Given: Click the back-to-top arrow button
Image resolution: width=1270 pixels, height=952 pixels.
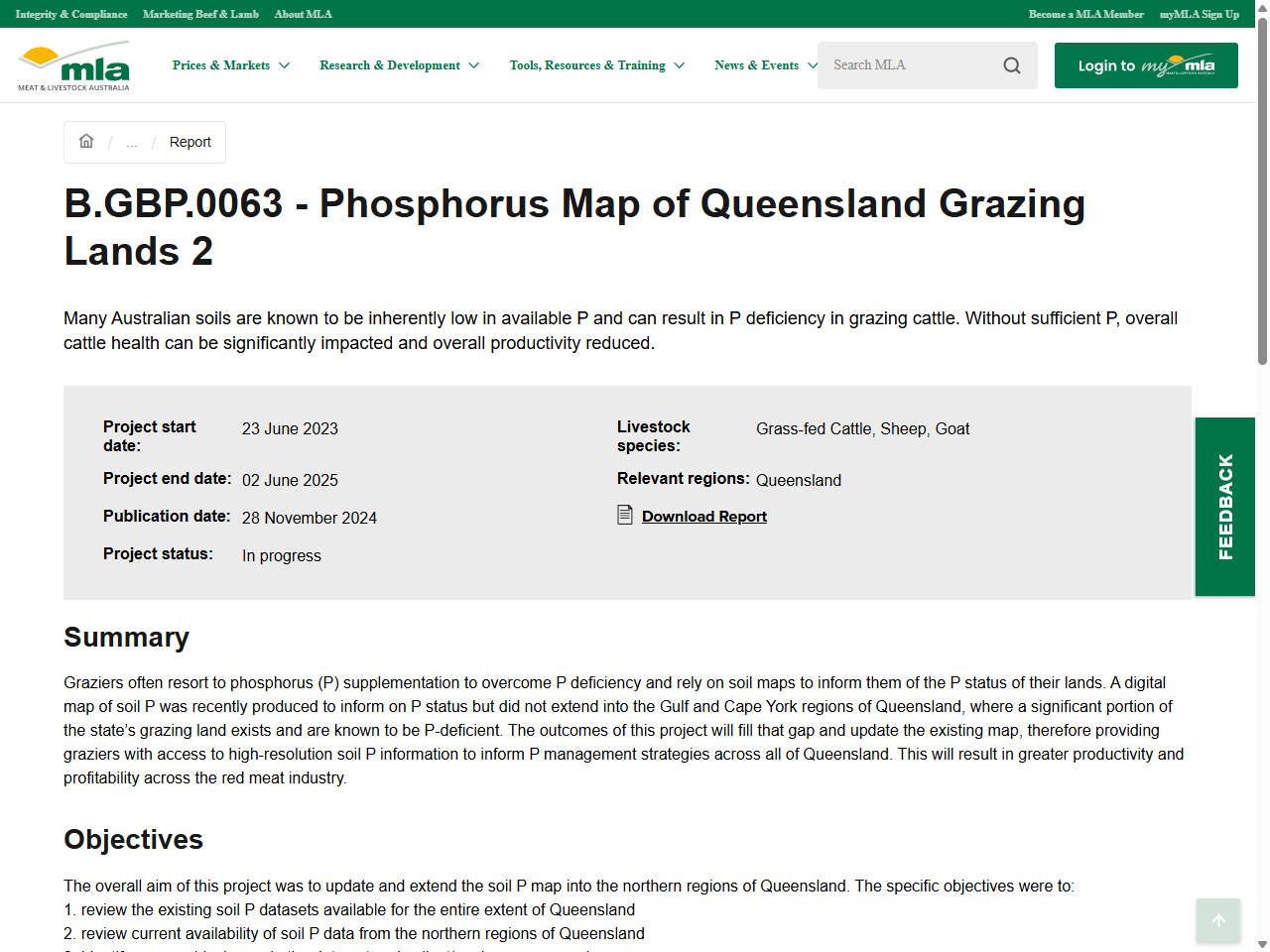Looking at the screenshot, I should click(1218, 920).
